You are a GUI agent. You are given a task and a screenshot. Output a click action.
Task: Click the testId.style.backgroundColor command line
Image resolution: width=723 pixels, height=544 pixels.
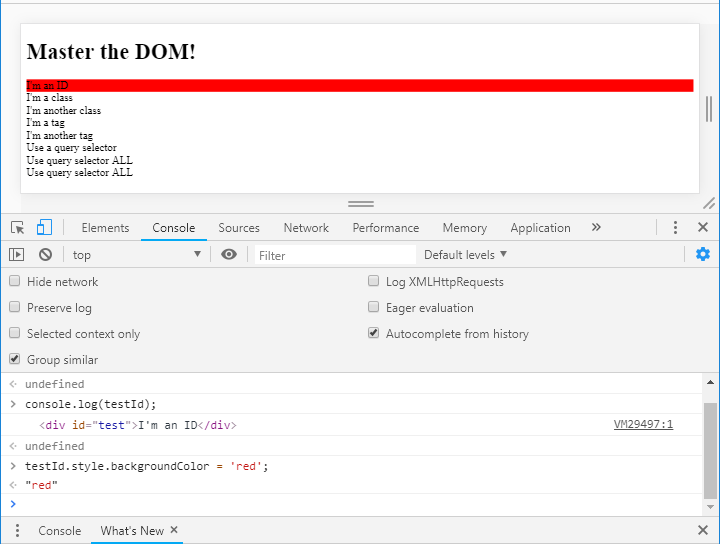click(x=147, y=467)
